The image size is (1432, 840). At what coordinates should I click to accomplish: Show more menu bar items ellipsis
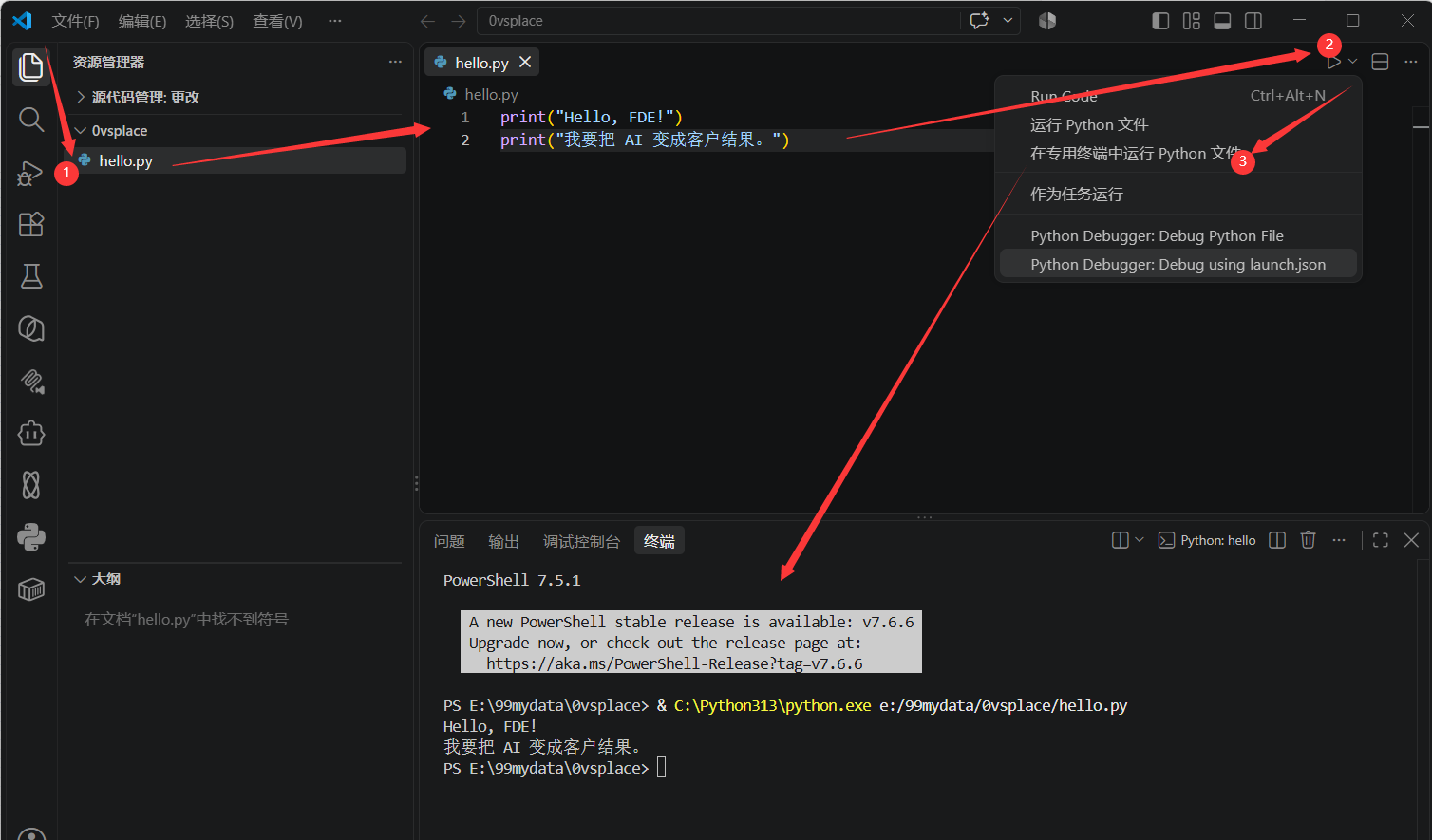click(334, 21)
